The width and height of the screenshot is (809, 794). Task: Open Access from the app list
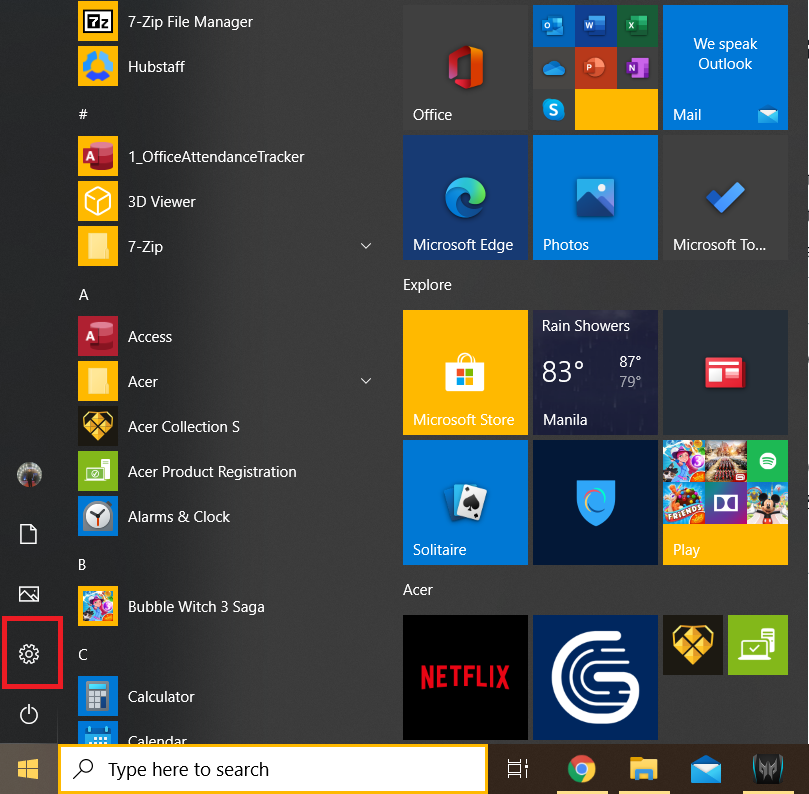click(224, 336)
